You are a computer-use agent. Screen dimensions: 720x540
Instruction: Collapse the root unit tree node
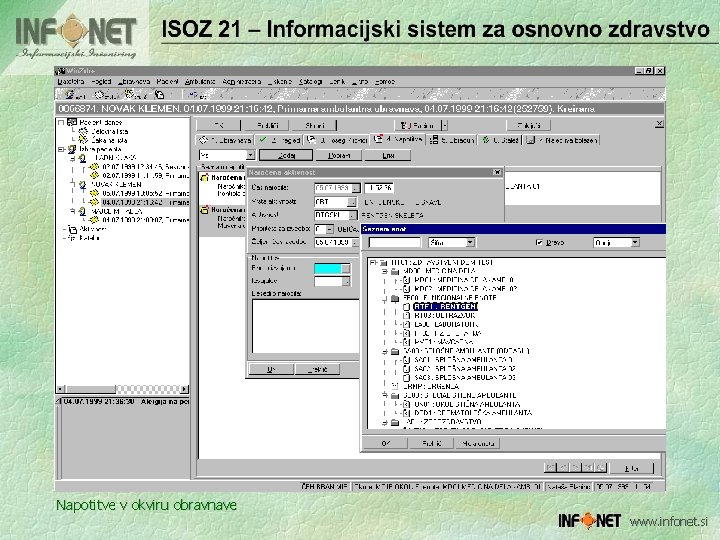coord(374,262)
